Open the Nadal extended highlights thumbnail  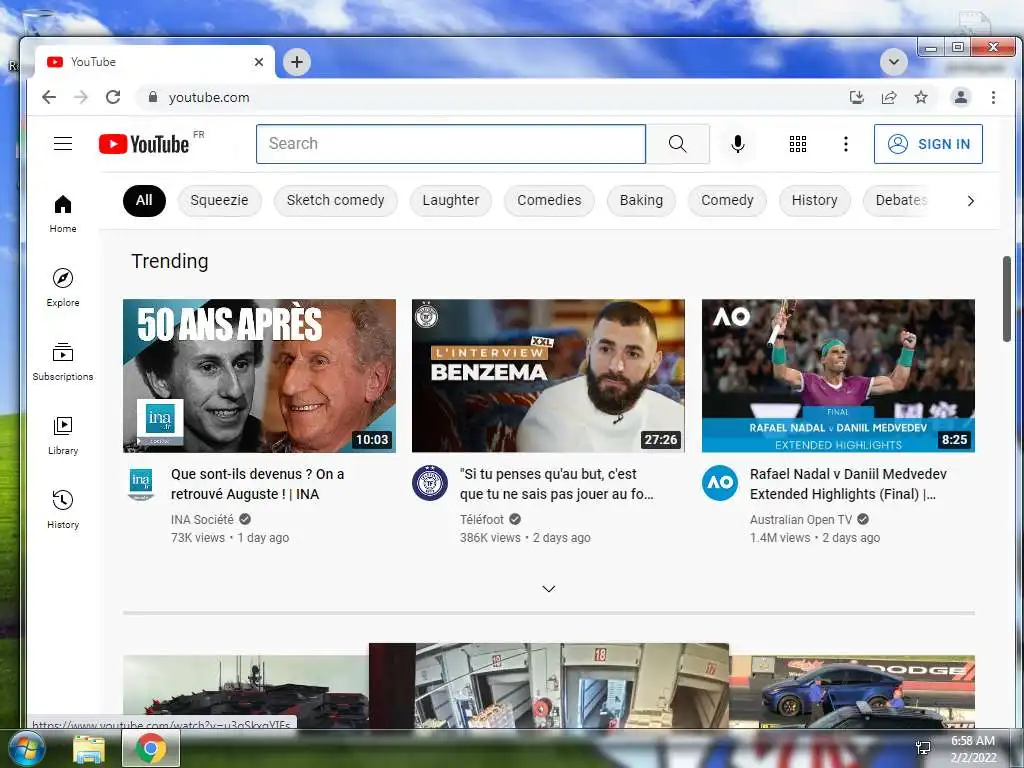pyautogui.click(x=839, y=376)
